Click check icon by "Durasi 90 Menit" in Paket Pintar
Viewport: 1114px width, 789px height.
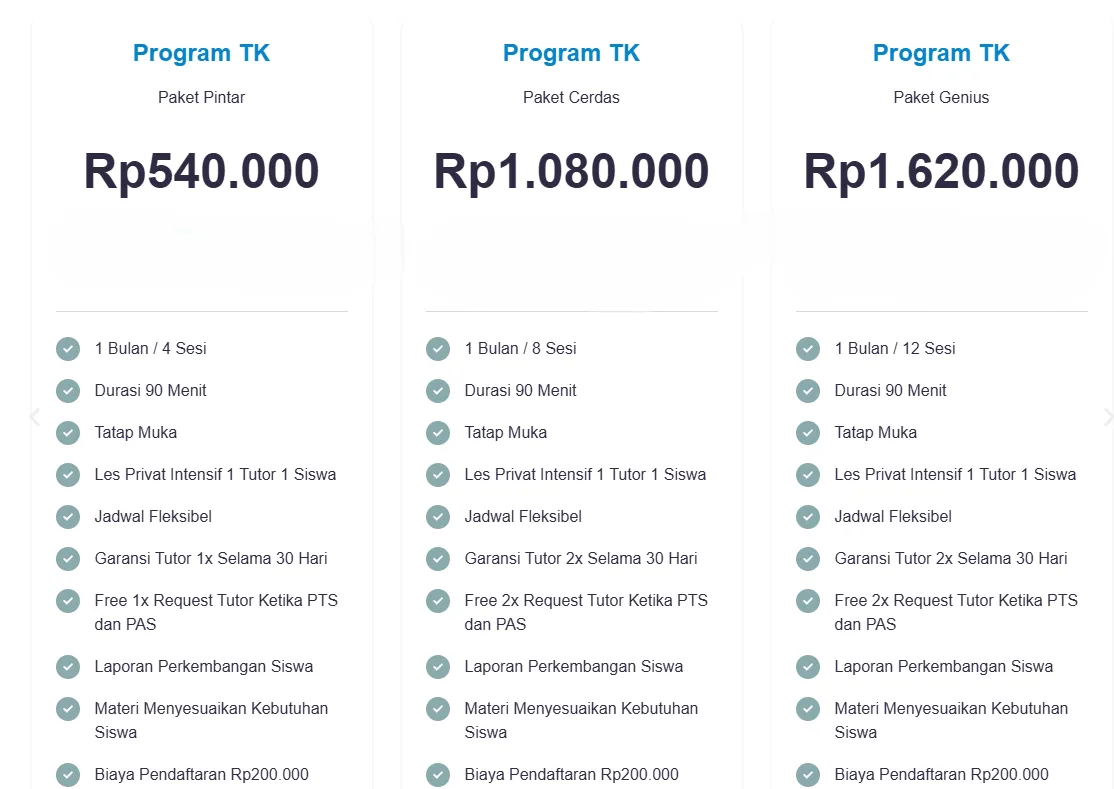pyautogui.click(x=68, y=391)
